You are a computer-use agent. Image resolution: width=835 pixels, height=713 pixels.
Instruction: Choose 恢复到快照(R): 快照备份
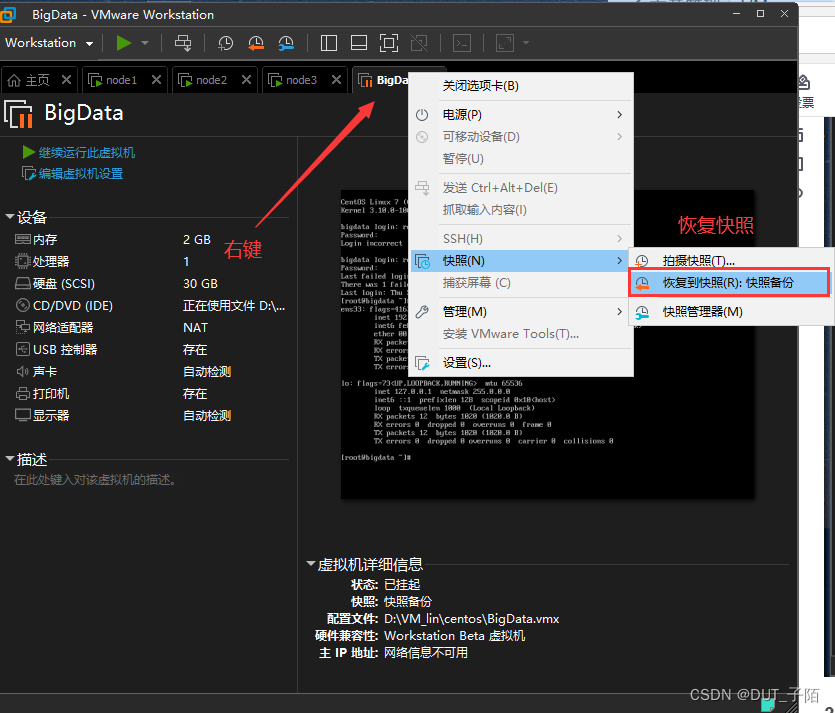[729, 283]
